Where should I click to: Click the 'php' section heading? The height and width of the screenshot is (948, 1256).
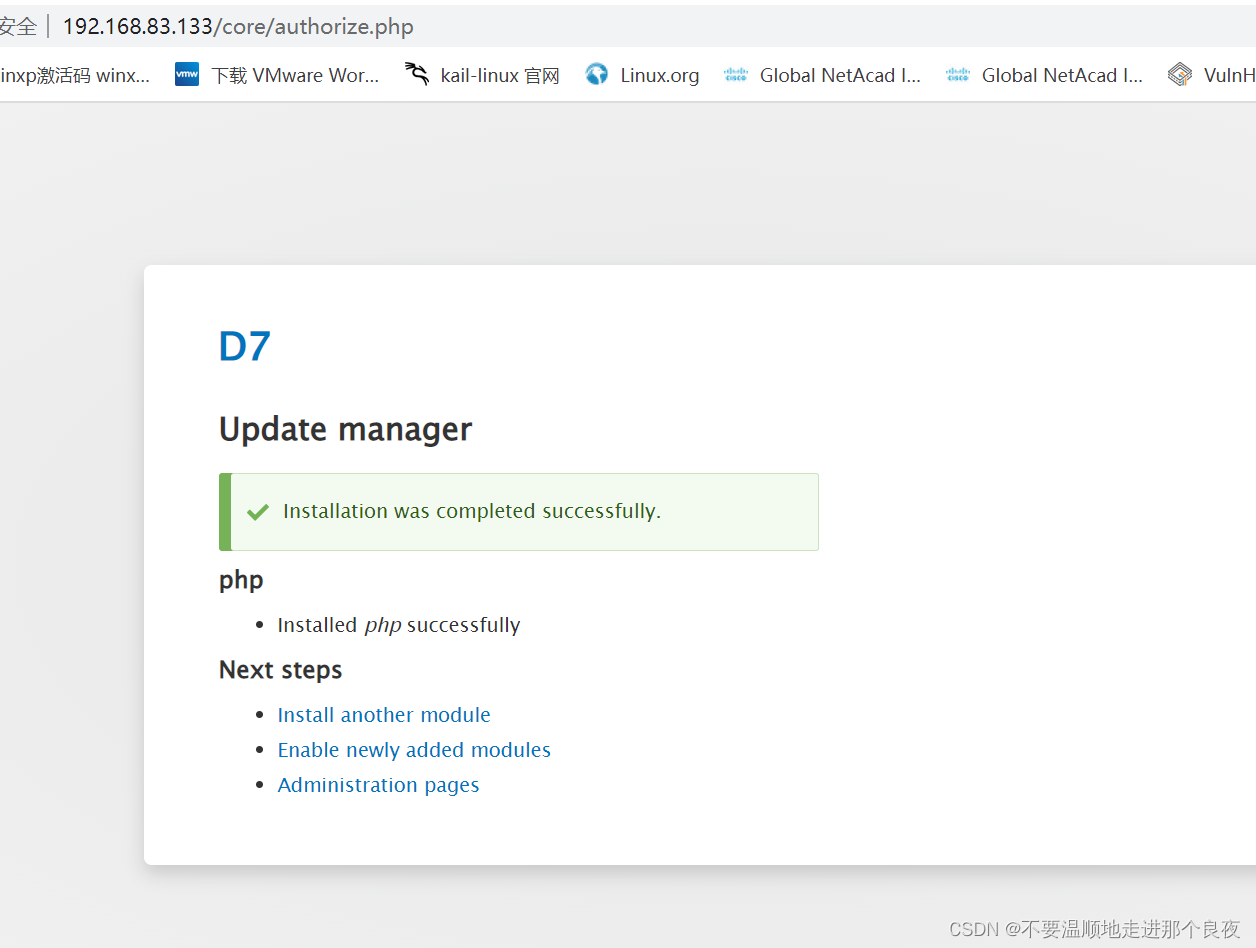tap(241, 580)
